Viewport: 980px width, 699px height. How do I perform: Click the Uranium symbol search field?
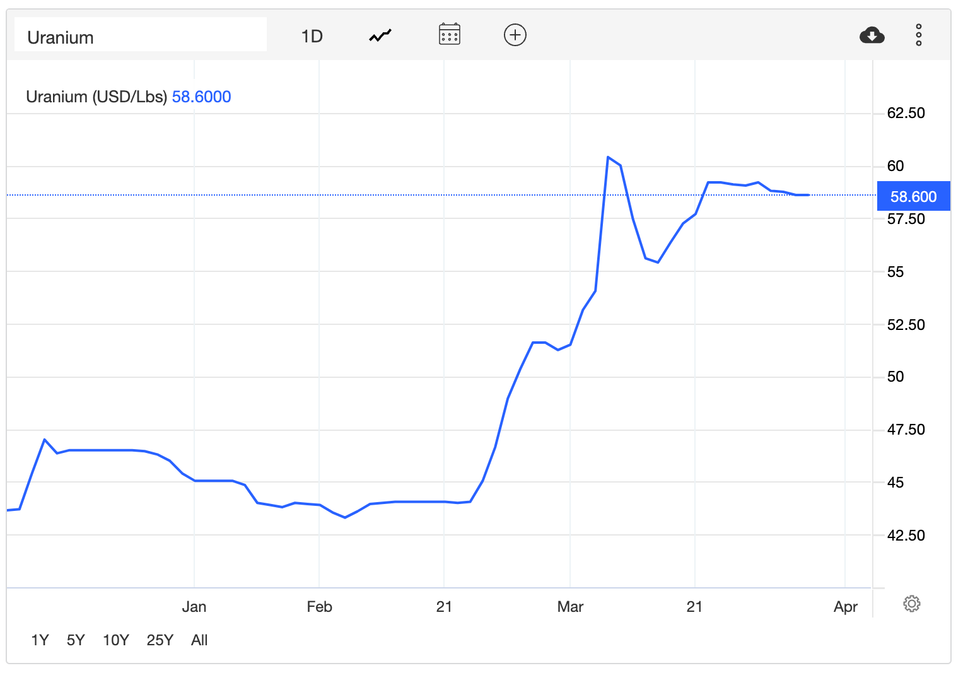coord(140,37)
